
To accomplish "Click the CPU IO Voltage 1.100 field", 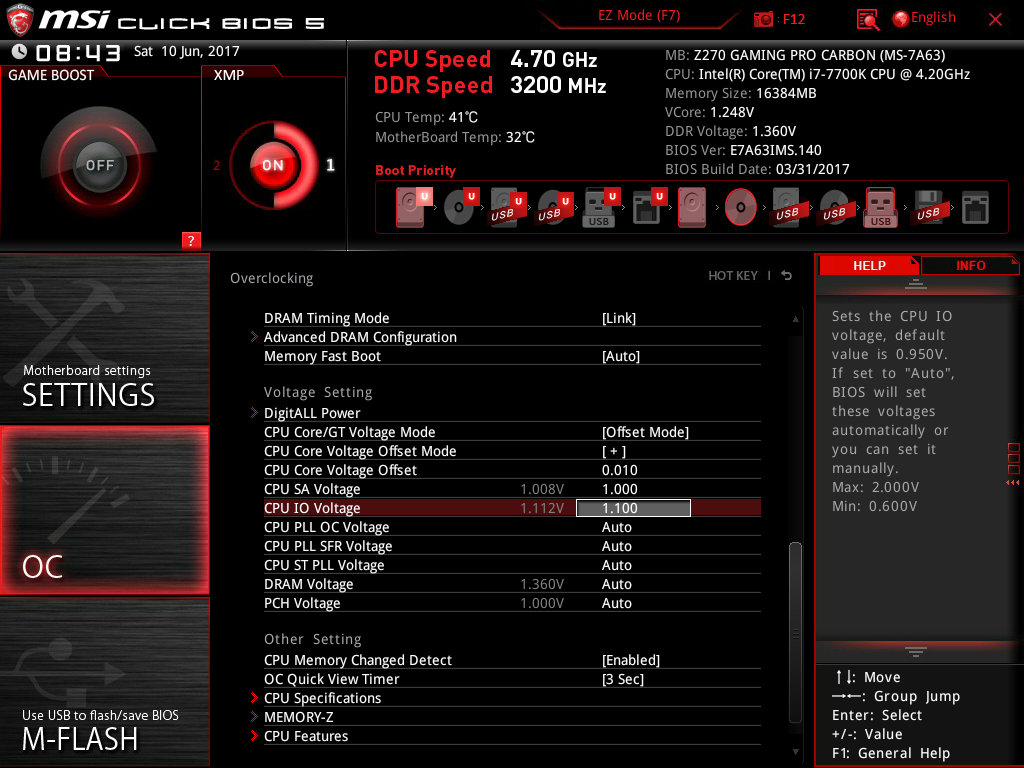I will (633, 508).
